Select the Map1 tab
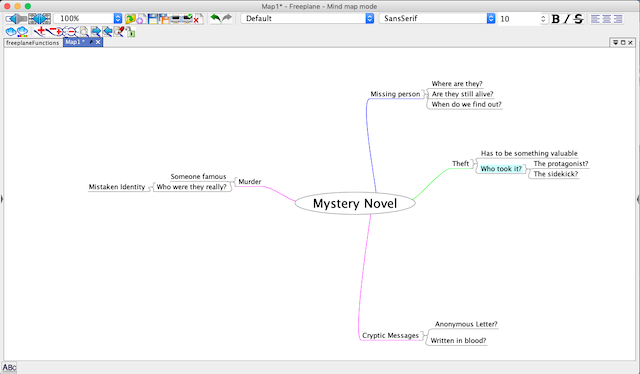The image size is (640, 374). 75,42
